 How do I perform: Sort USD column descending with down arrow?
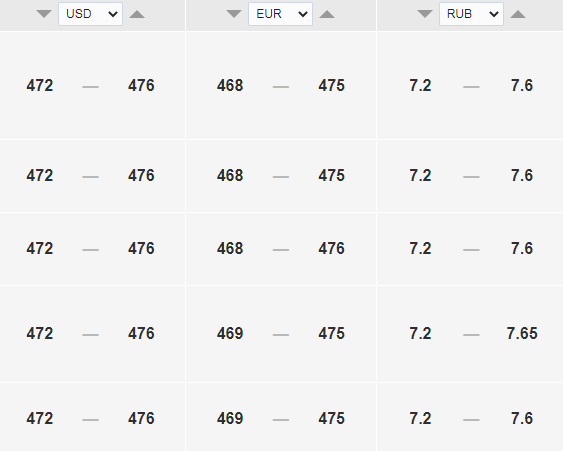point(44,14)
